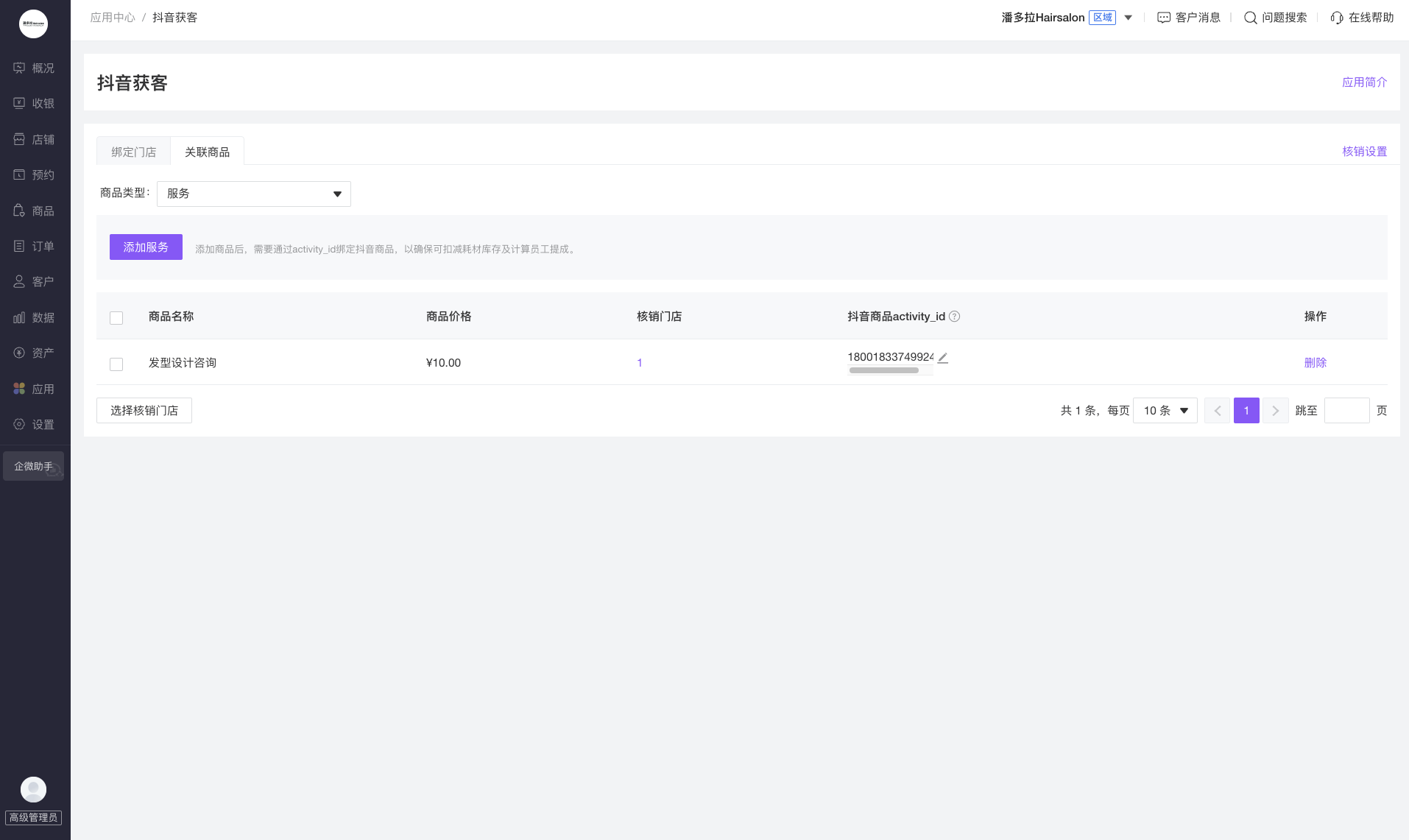Tick the select-all checkbox in table header
Viewport: 1409px width, 840px height.
coord(116,317)
